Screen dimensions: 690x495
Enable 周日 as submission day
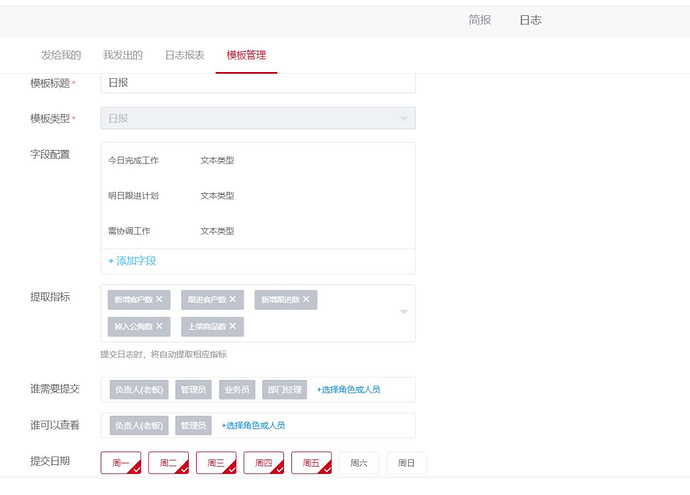pyautogui.click(x=407, y=463)
